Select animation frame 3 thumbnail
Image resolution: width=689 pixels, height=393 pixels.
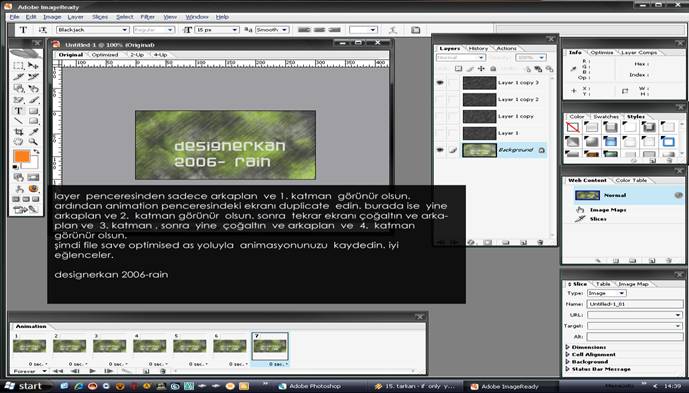pyautogui.click(x=109, y=346)
